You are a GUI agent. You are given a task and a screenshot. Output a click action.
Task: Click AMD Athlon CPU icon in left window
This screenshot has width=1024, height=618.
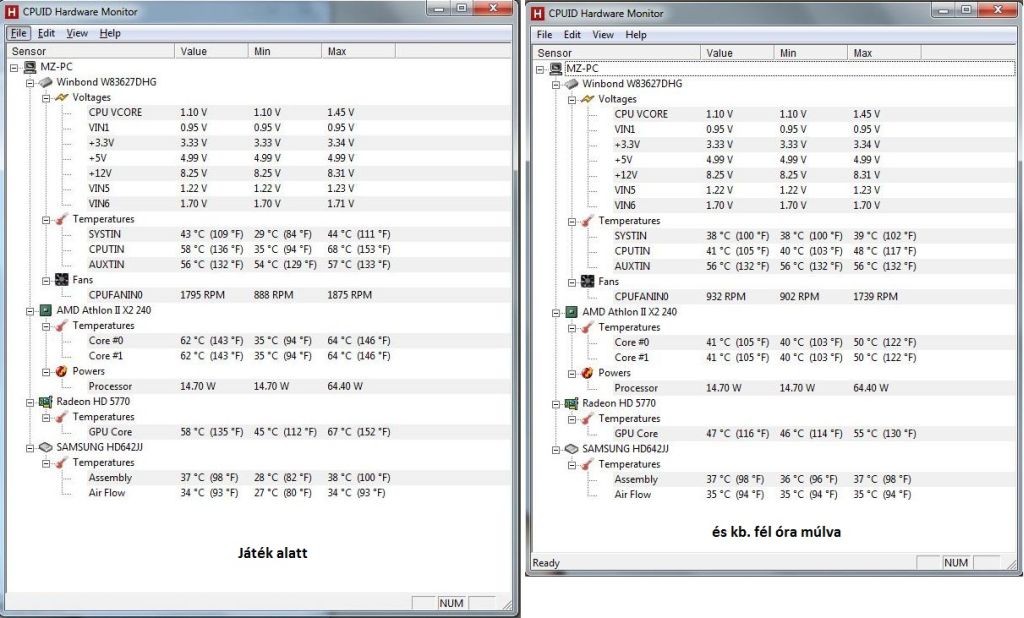pyautogui.click(x=45, y=310)
